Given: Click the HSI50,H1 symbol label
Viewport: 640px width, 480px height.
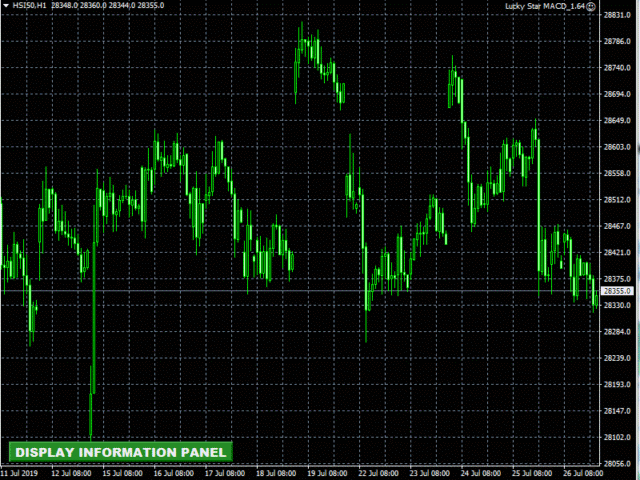Looking at the screenshot, I should tap(29, 6).
